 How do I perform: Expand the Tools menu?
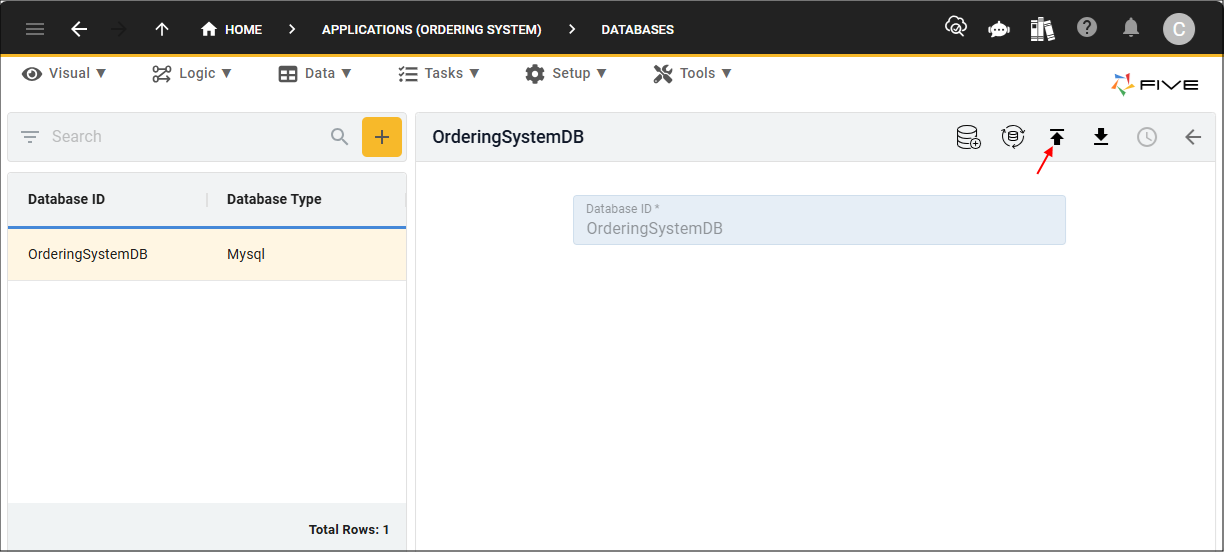tap(692, 73)
